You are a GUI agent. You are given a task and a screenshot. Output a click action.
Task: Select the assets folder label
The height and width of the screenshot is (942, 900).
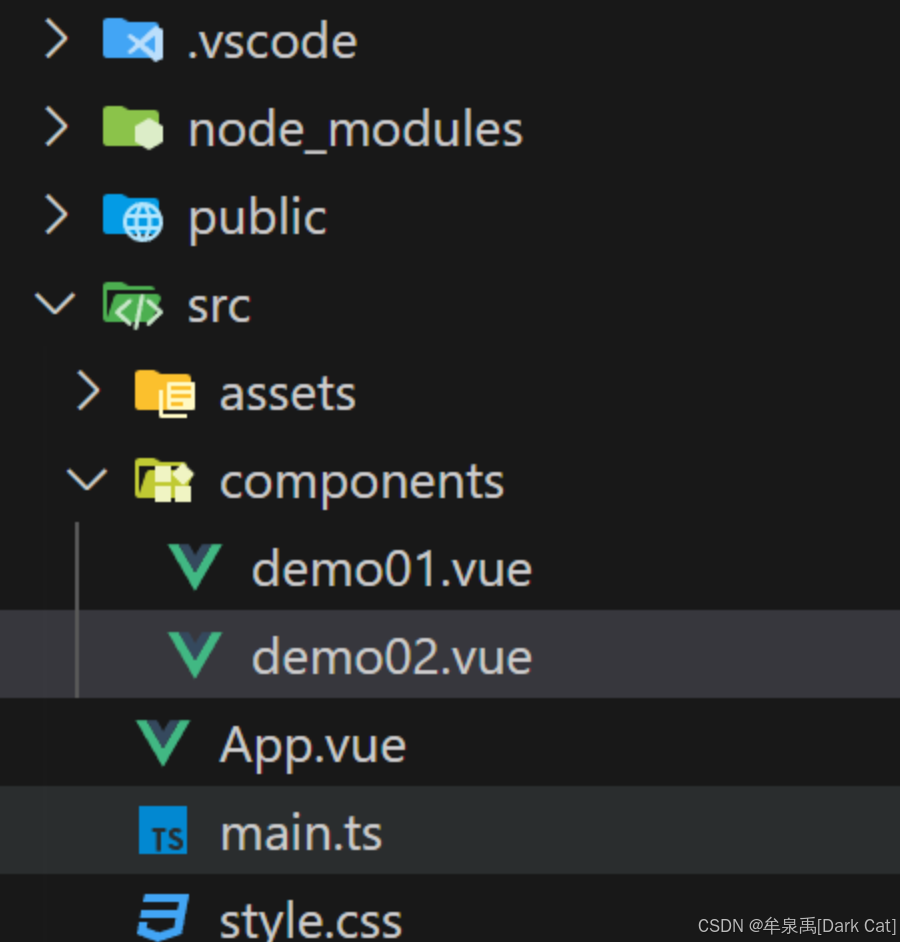click(x=288, y=394)
